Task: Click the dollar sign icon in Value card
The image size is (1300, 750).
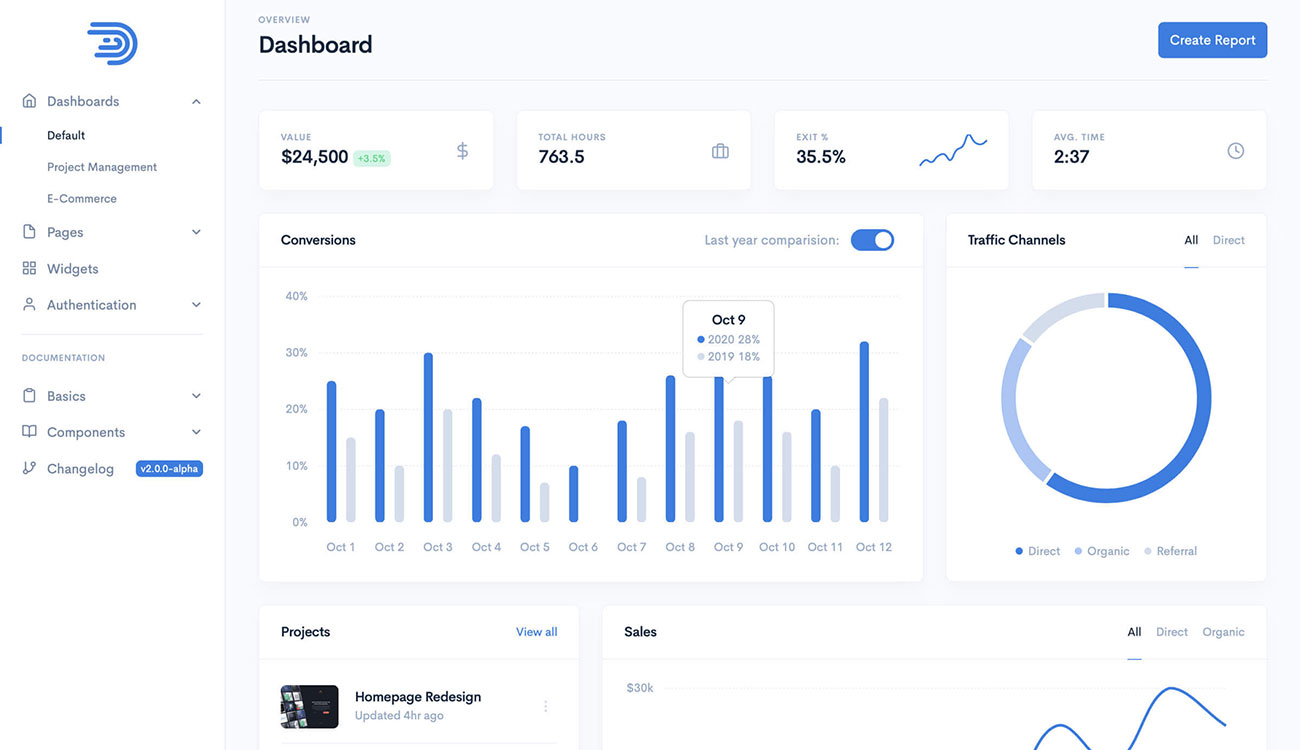Action: point(462,151)
